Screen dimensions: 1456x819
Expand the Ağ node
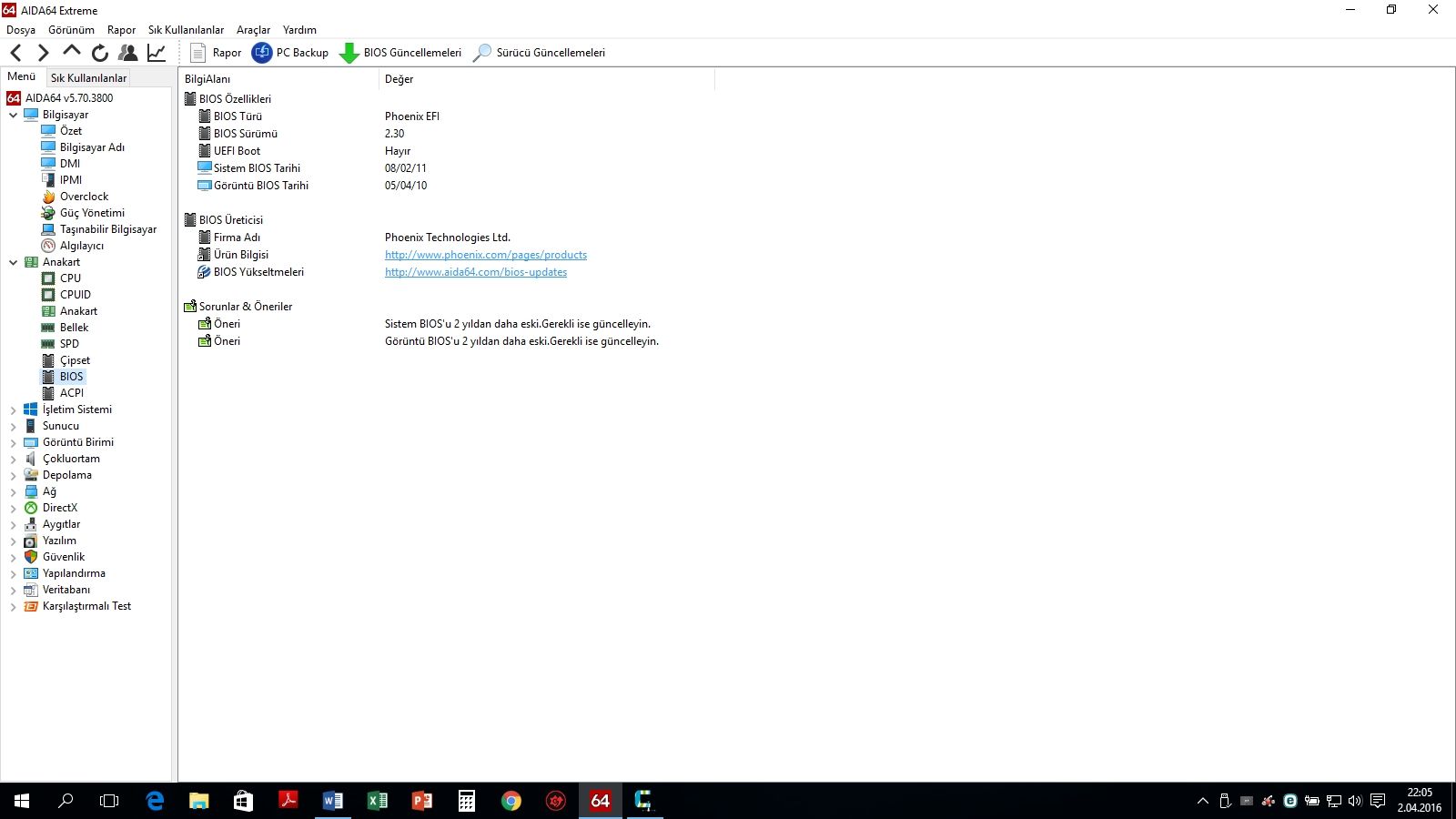coord(13,491)
